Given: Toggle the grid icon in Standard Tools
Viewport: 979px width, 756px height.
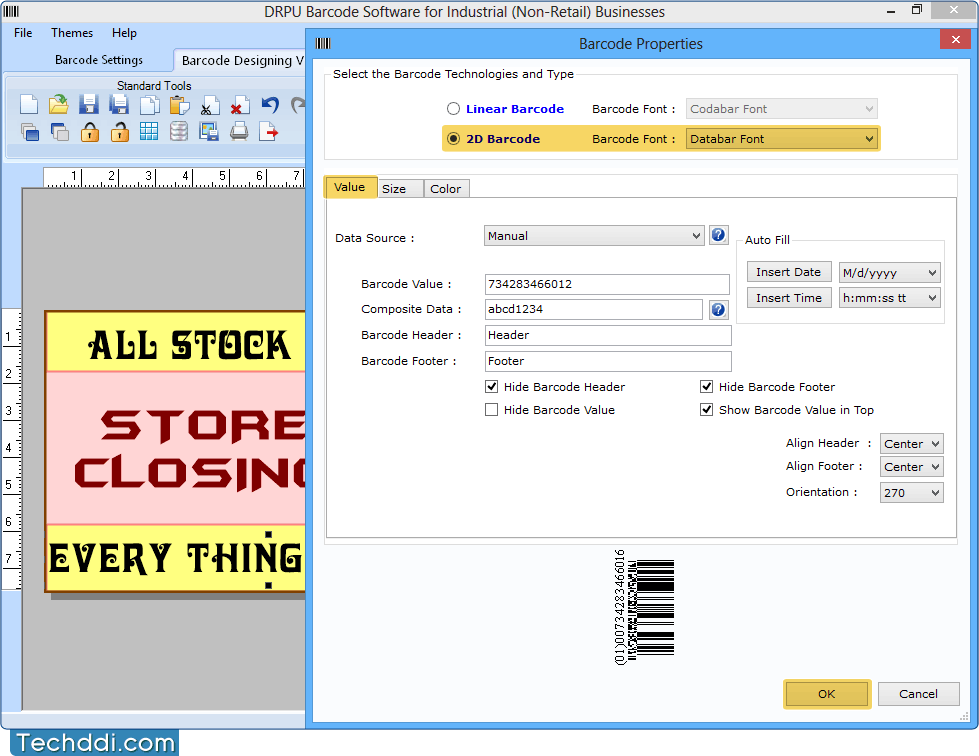Looking at the screenshot, I should [x=149, y=131].
